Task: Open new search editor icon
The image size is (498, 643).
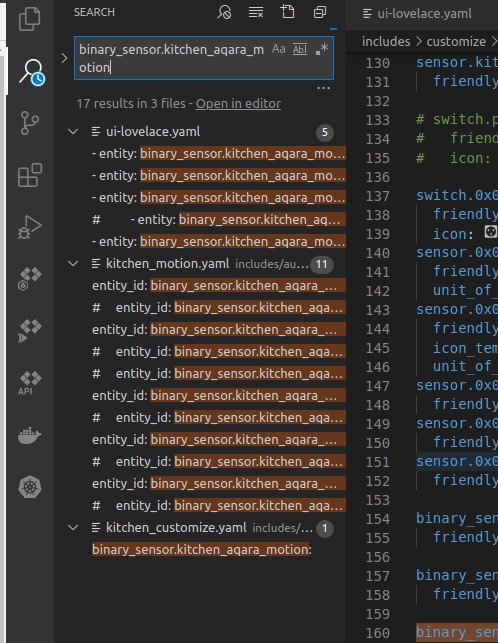Action: [x=288, y=12]
